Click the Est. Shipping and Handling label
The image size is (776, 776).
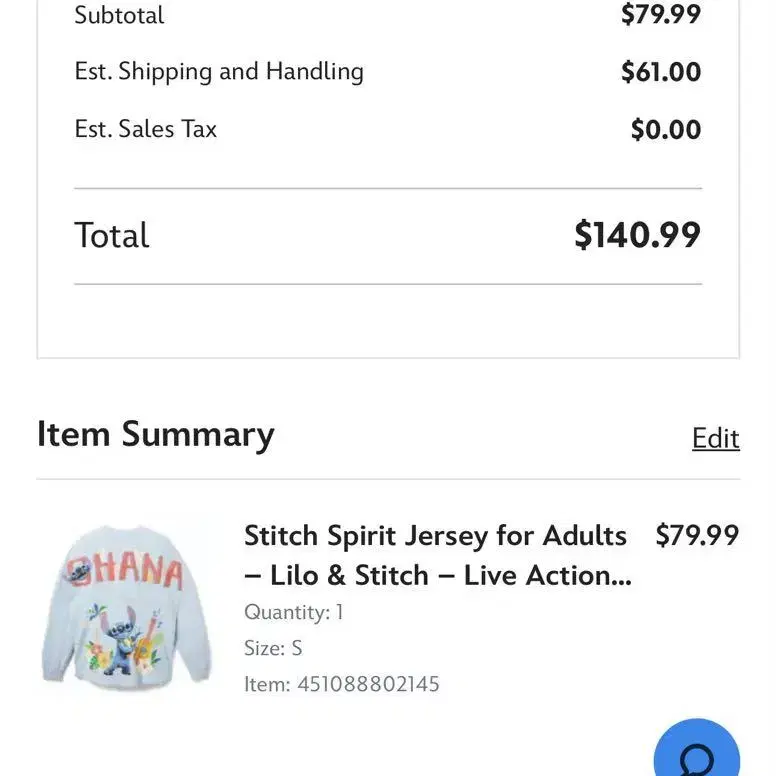[x=219, y=72]
